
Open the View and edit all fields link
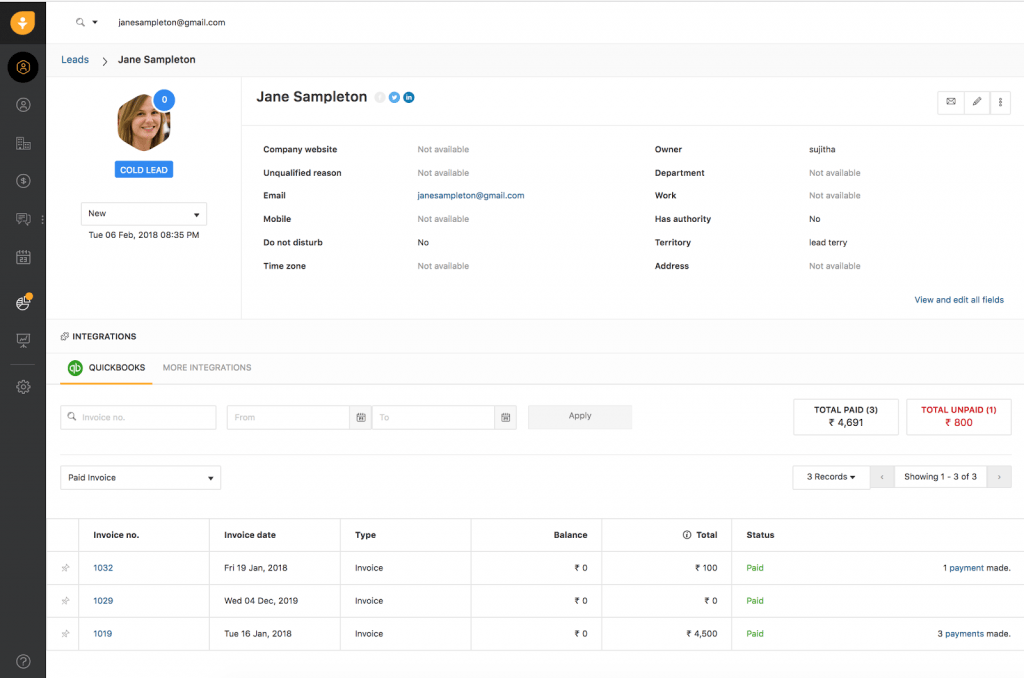959,299
